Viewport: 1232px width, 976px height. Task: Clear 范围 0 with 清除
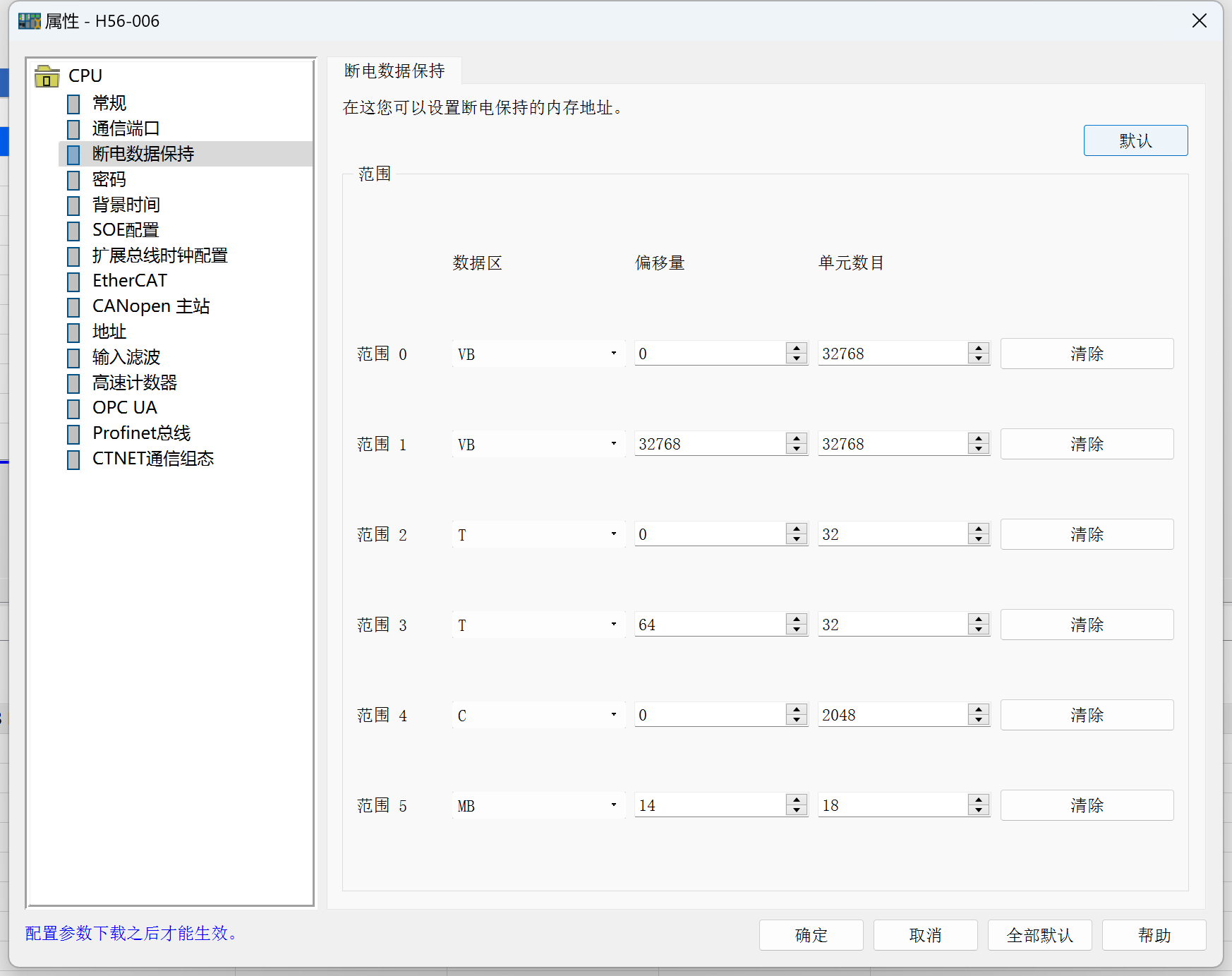coord(1087,354)
